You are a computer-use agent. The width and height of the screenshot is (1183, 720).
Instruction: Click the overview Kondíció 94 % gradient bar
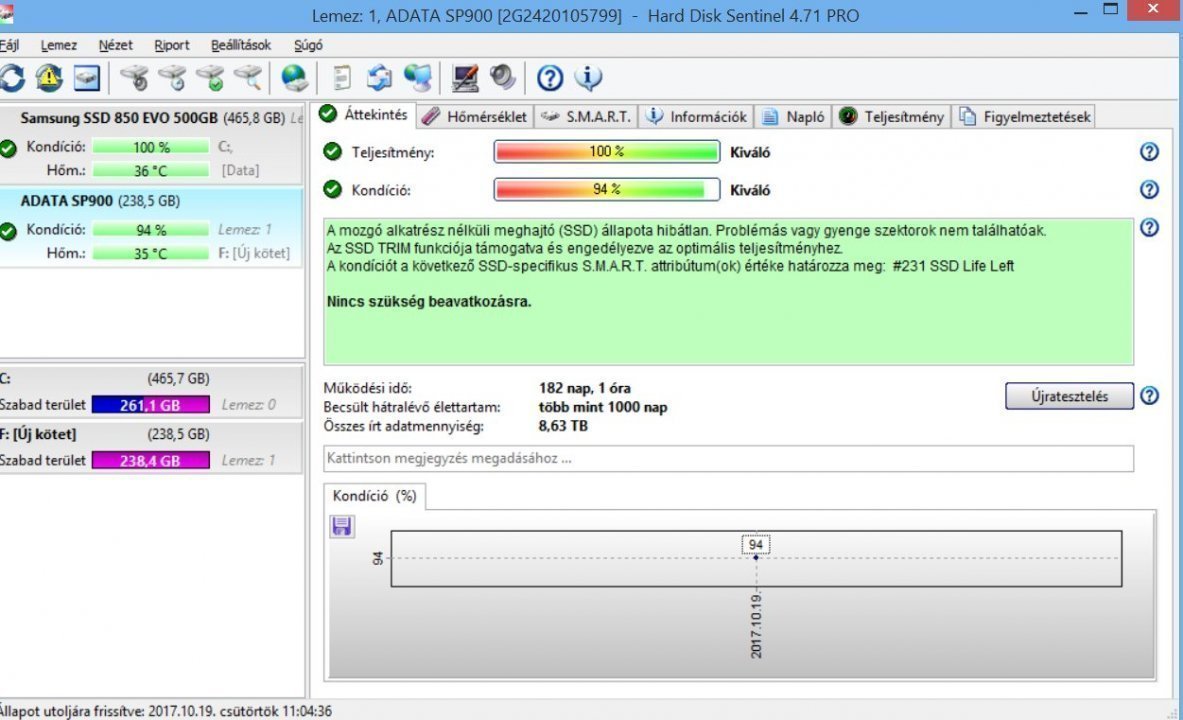[x=607, y=189]
